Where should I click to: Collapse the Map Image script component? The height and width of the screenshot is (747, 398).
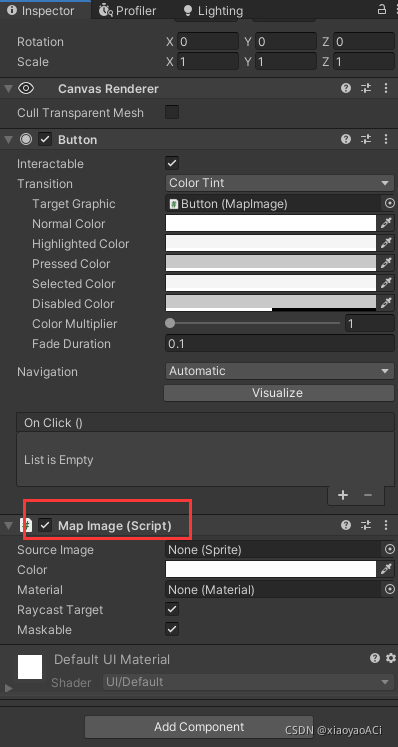(x=8, y=525)
